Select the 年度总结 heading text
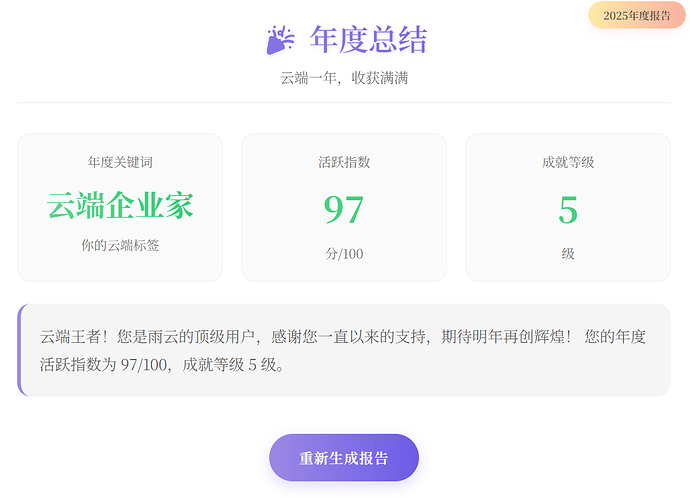 click(368, 40)
